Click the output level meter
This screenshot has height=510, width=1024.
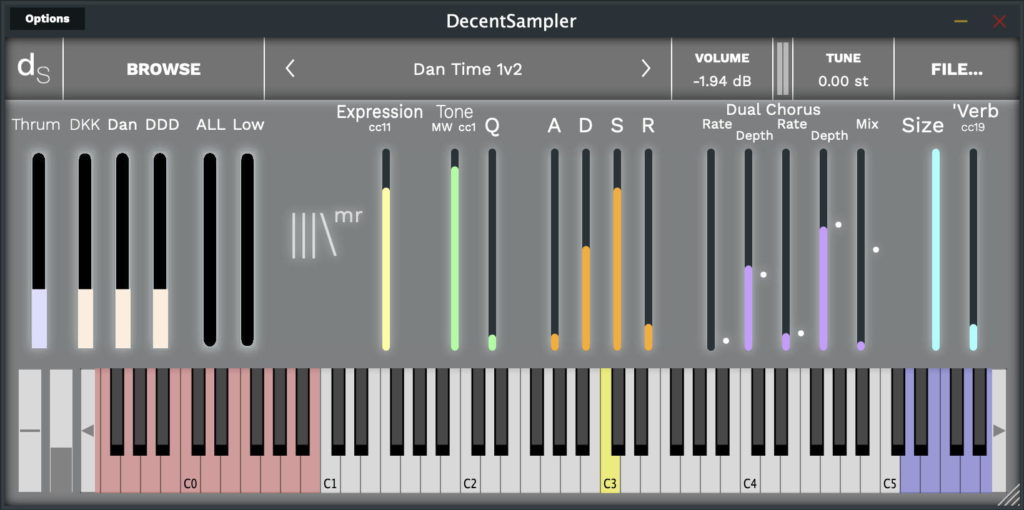(x=782, y=69)
